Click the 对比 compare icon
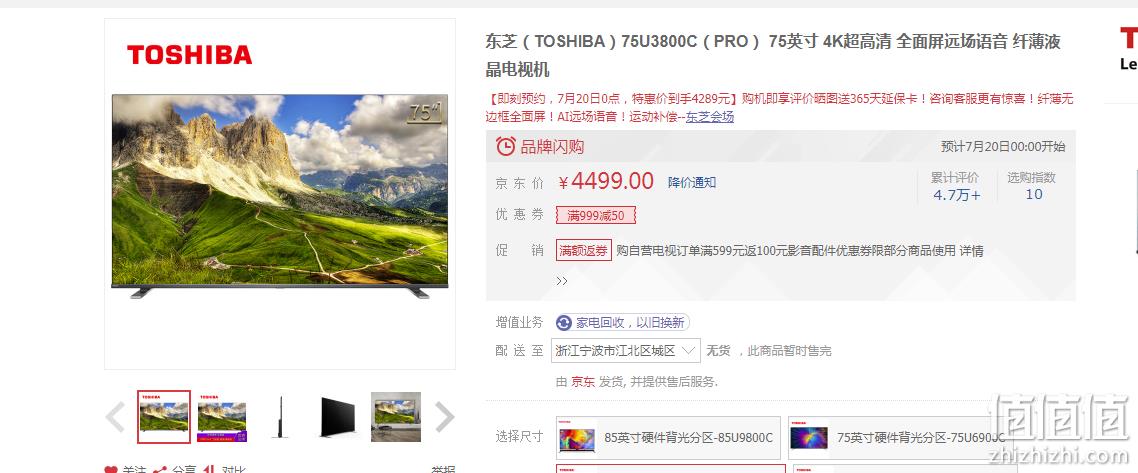Viewport: 1138px width, 473px height. click(209, 470)
